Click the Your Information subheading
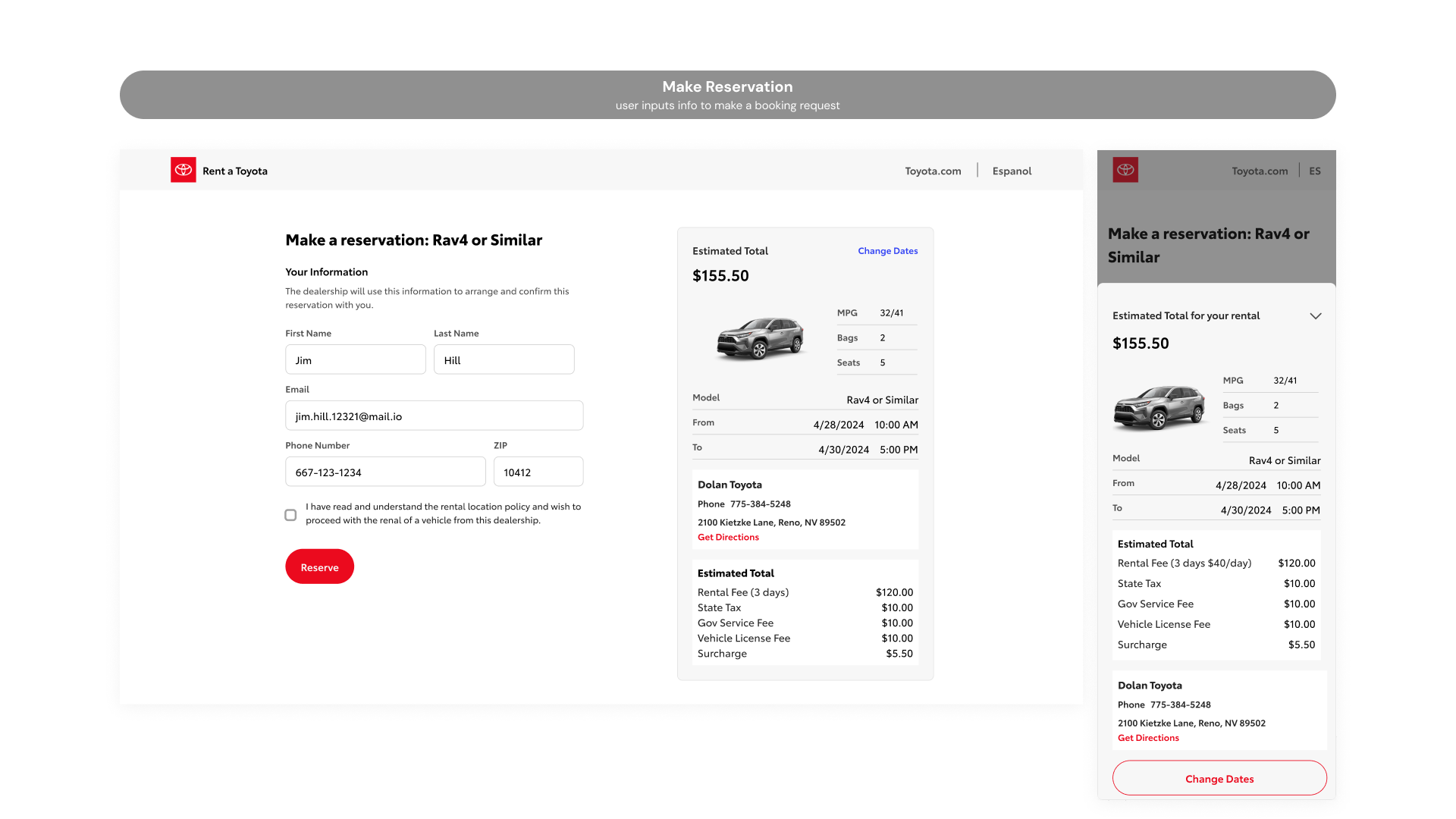Screen dimensions: 1456x819 click(327, 272)
